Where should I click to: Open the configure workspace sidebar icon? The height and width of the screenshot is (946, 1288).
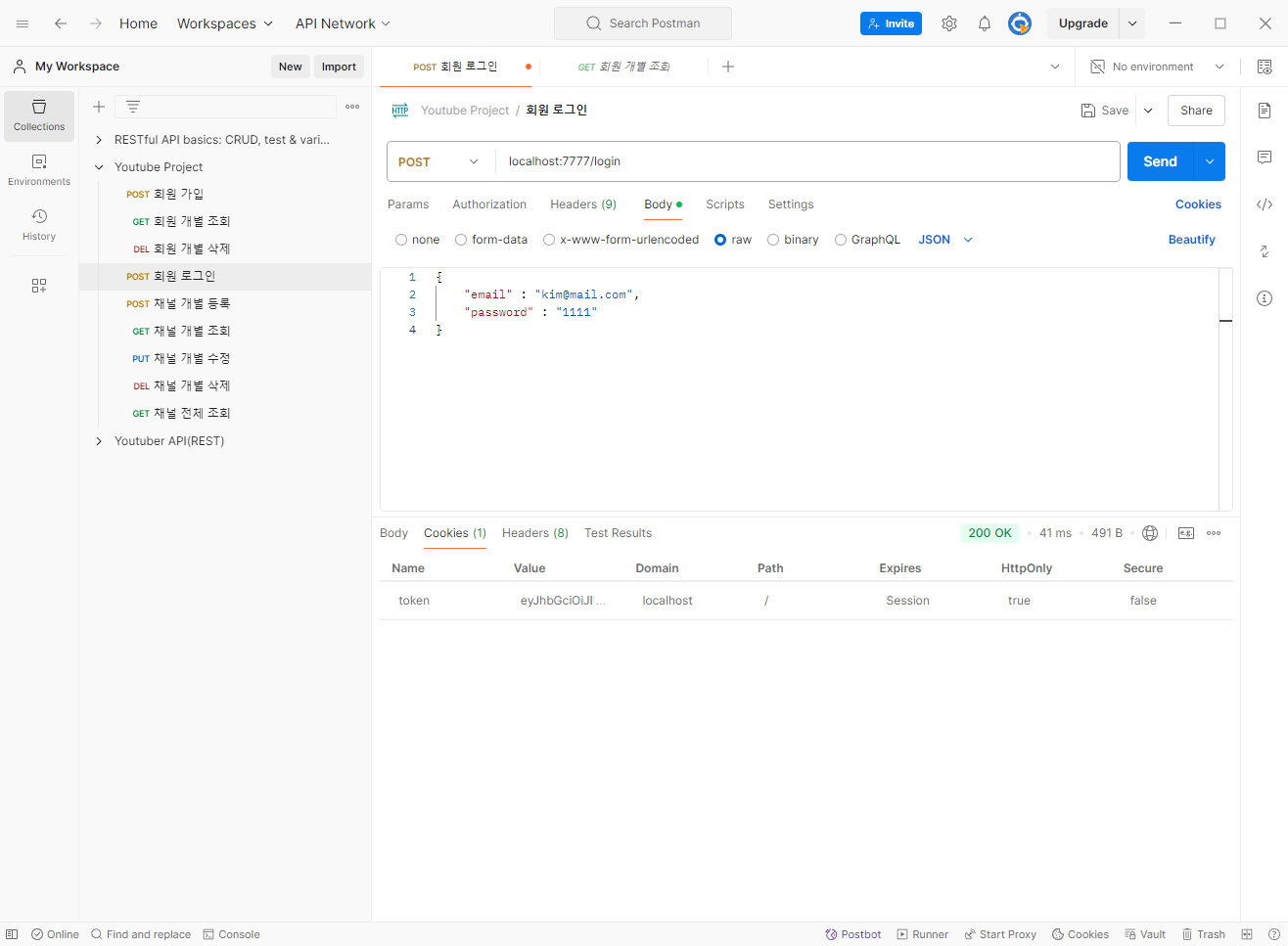[x=39, y=286]
